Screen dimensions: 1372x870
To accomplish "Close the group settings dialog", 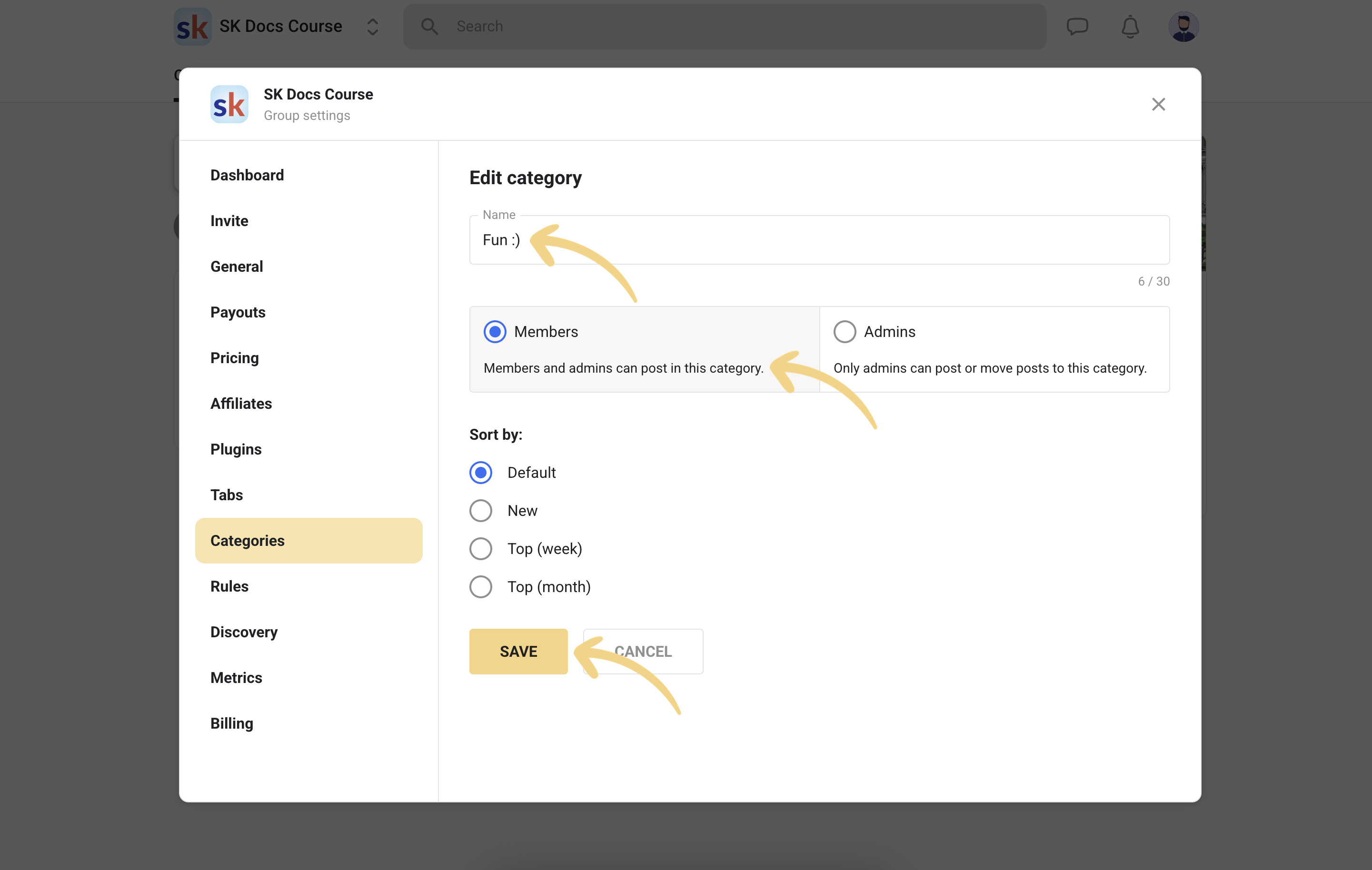I will [x=1158, y=104].
